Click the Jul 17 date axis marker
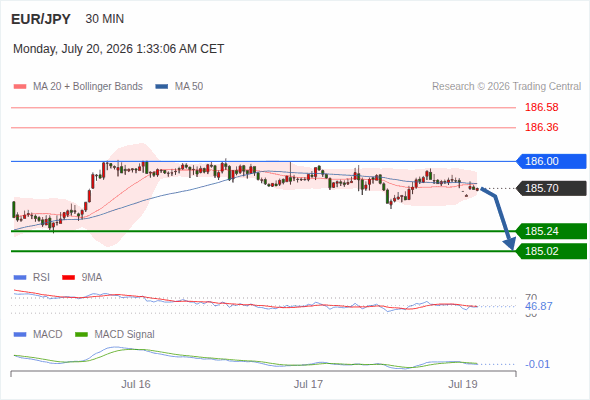590x400 pixels. pos(308,384)
